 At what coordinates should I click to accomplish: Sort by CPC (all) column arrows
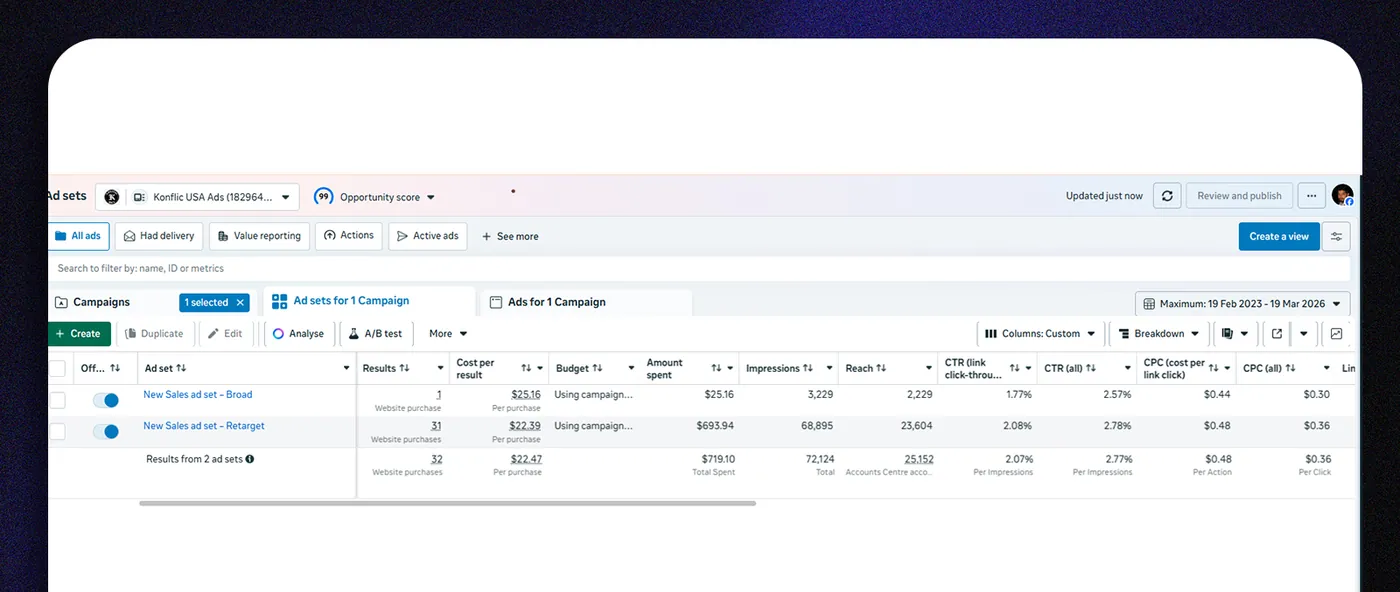tap(1290, 368)
